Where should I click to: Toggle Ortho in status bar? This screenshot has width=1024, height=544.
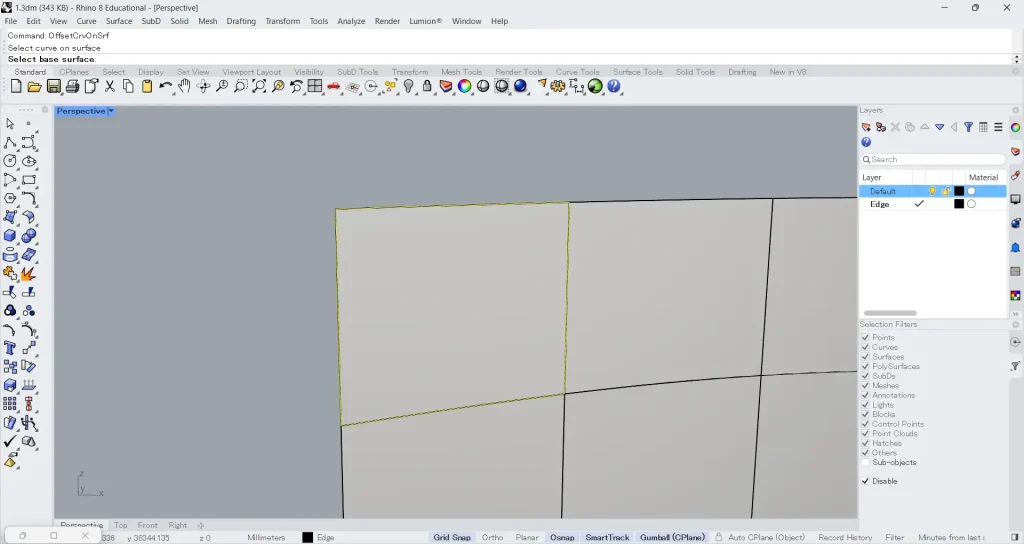492,537
